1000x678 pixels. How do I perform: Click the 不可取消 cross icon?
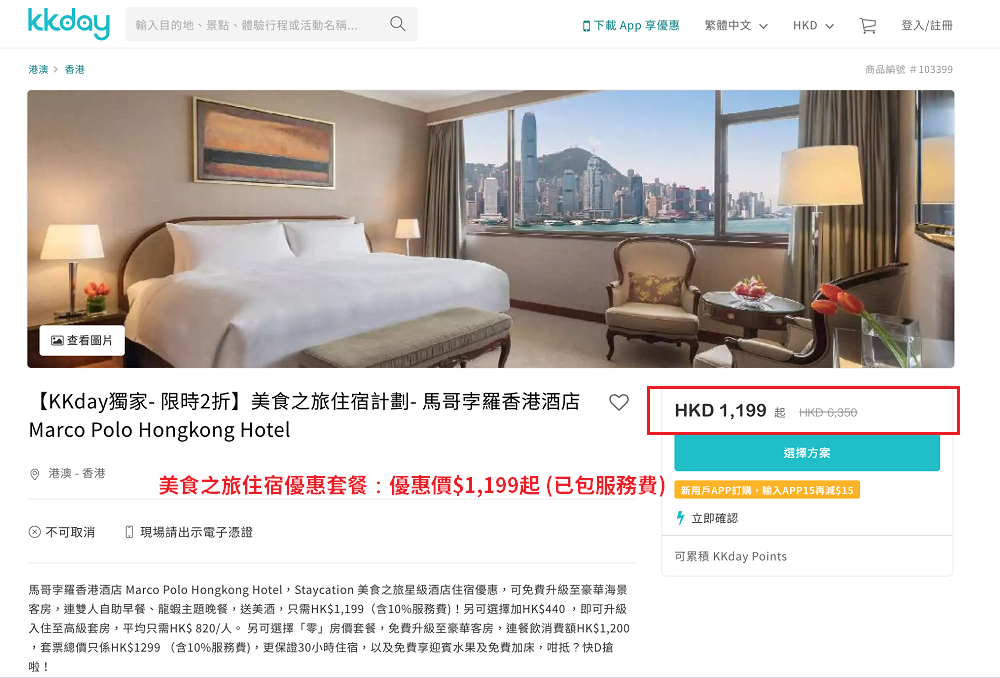[35, 532]
